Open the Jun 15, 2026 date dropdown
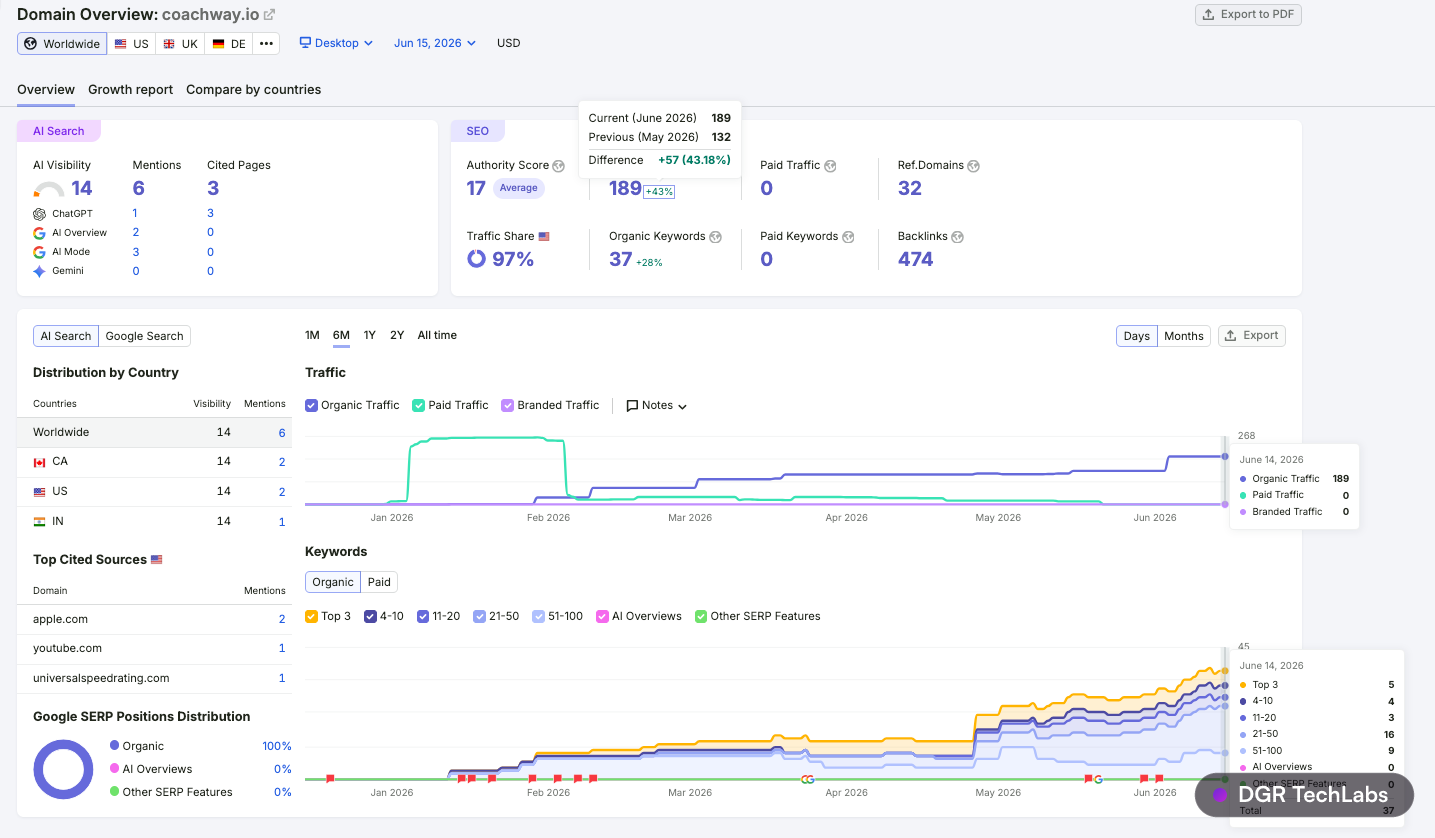The image size is (1435, 838). click(435, 43)
